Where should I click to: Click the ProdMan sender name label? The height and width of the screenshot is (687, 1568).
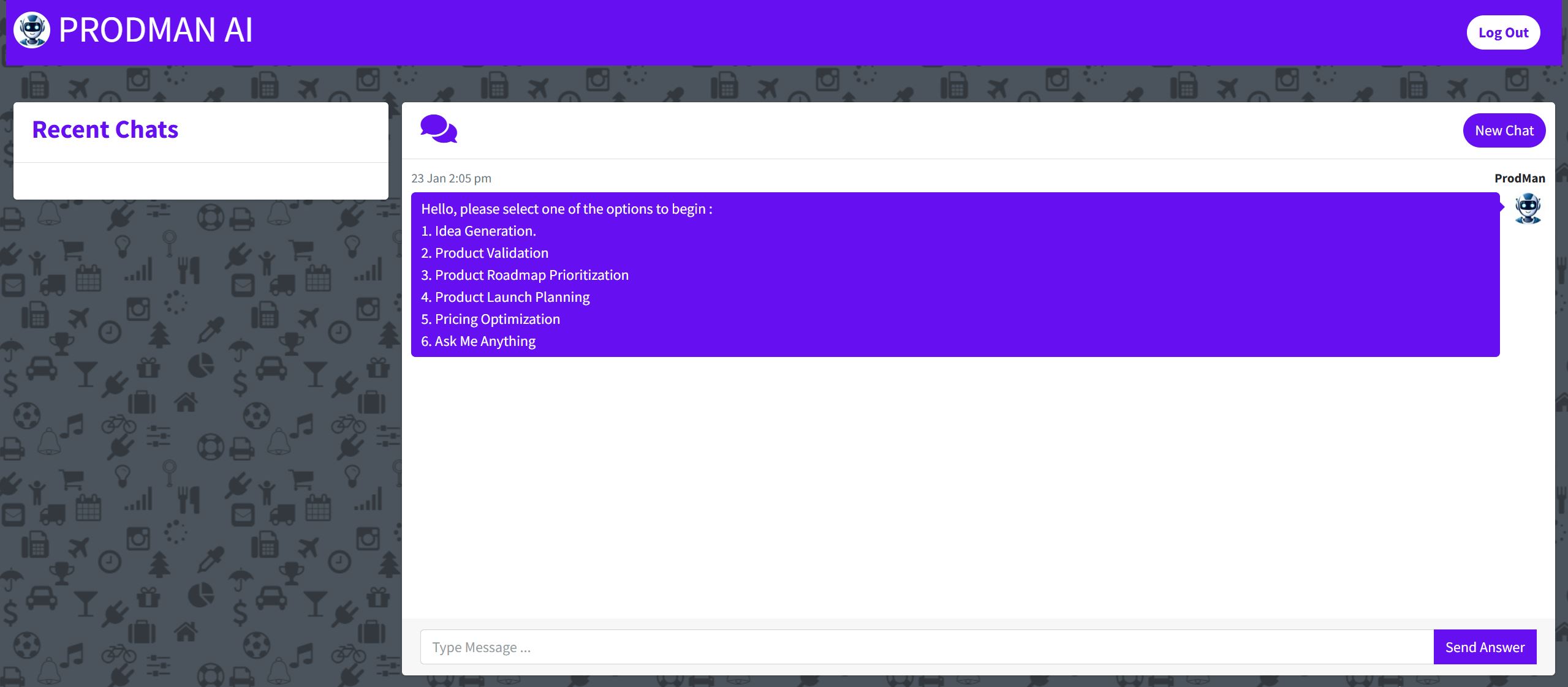pyautogui.click(x=1519, y=178)
